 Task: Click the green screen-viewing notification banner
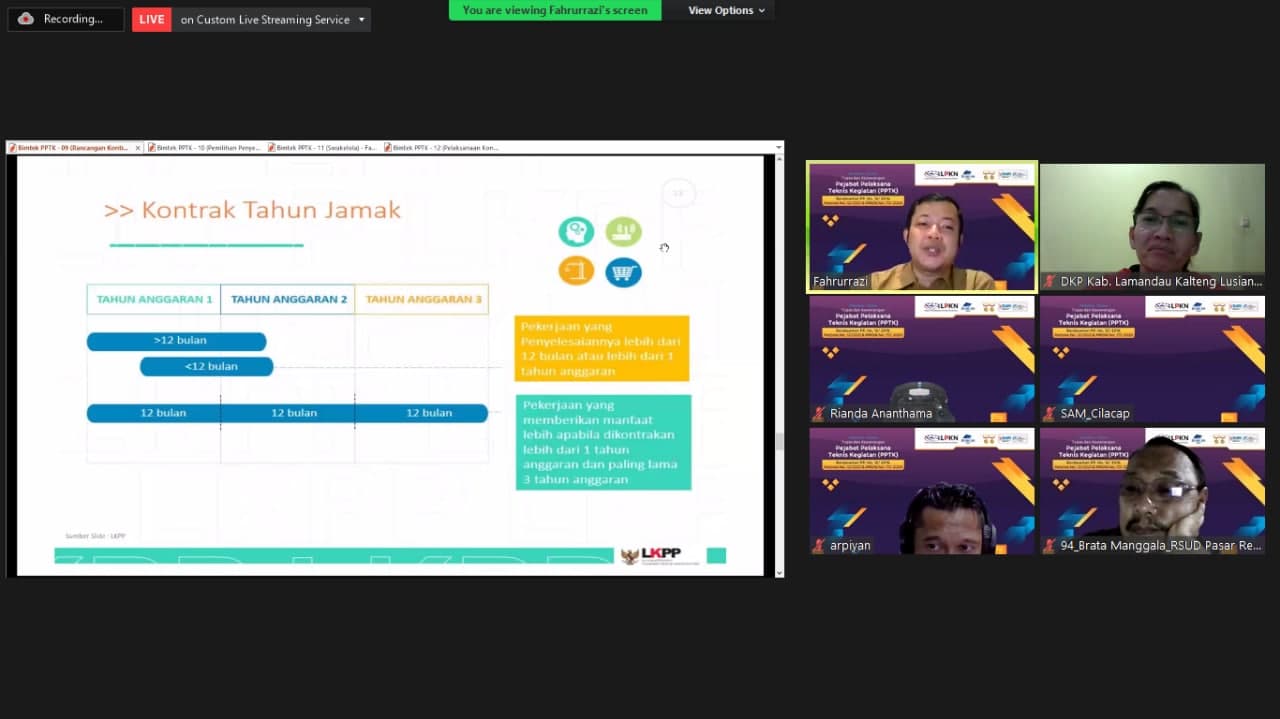[554, 10]
